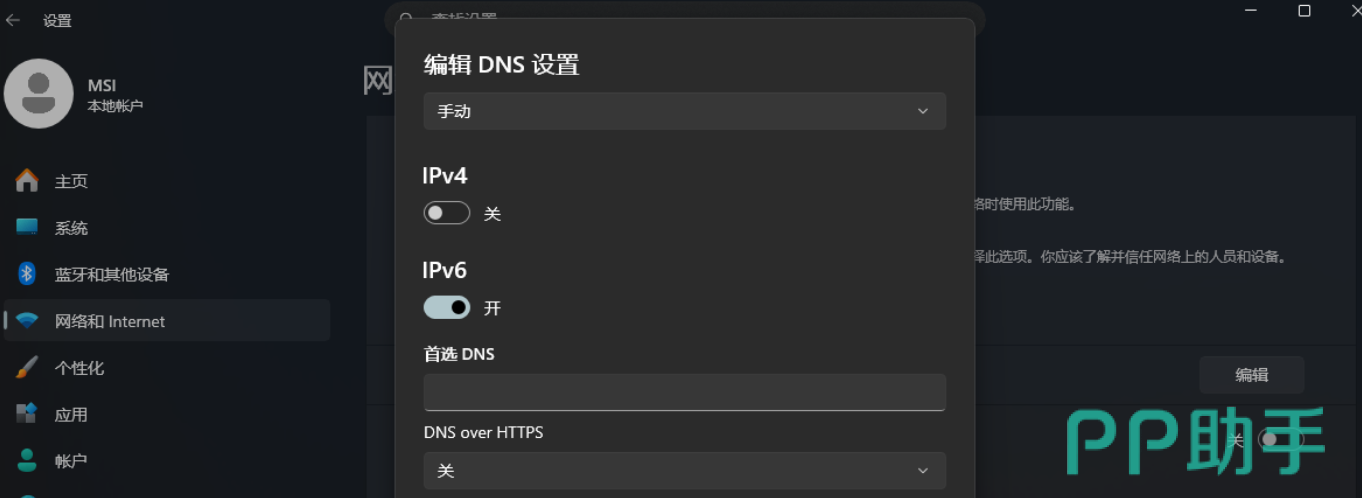This screenshot has height=498, width=1362.
Task: Focus the 首选 DNS input field
Action: (x=685, y=392)
